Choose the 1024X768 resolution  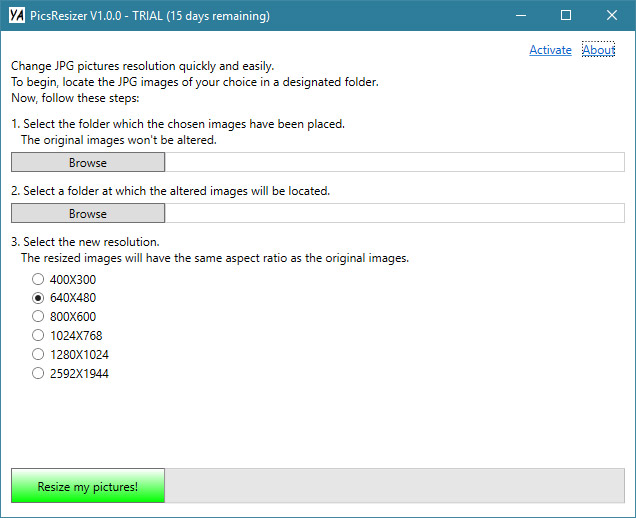[x=38, y=336]
